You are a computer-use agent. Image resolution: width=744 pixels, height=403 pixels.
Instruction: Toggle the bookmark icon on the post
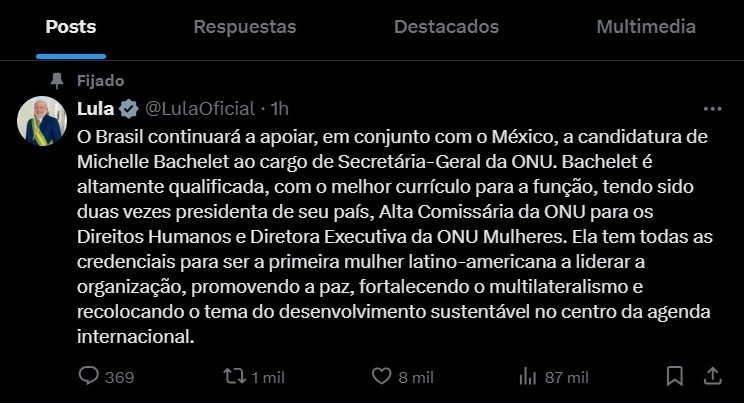(675, 376)
